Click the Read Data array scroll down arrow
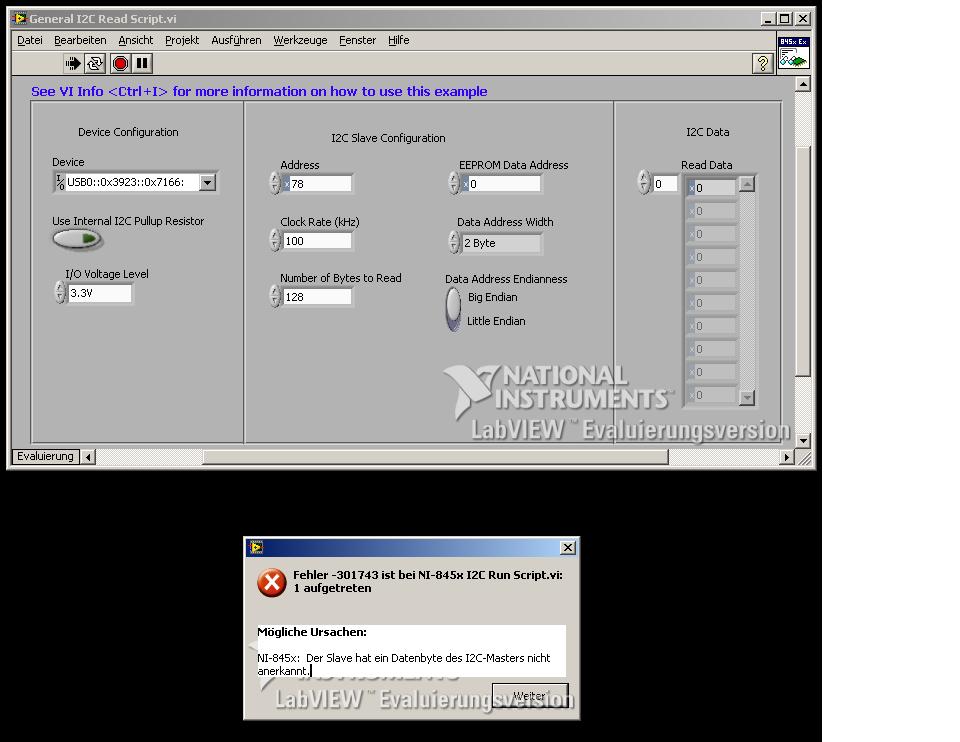The height and width of the screenshot is (742, 960). pyautogui.click(x=747, y=398)
